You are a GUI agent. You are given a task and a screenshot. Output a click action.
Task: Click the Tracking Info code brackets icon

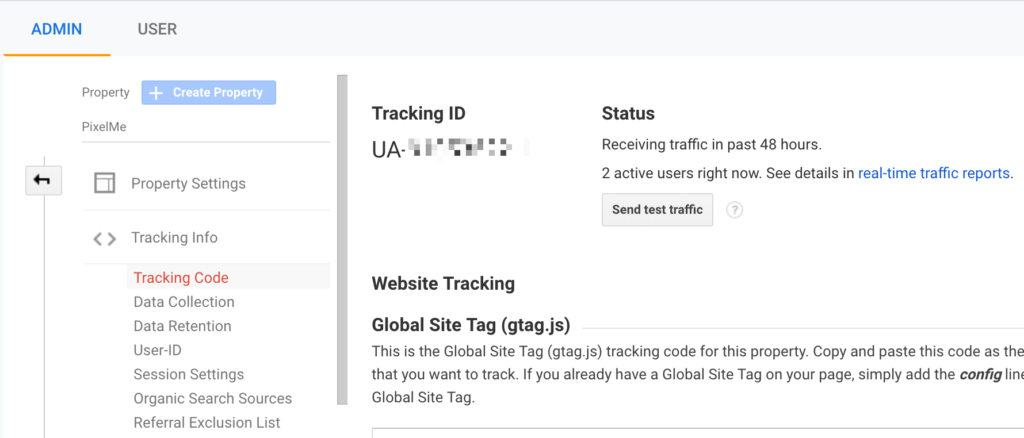[x=104, y=238]
